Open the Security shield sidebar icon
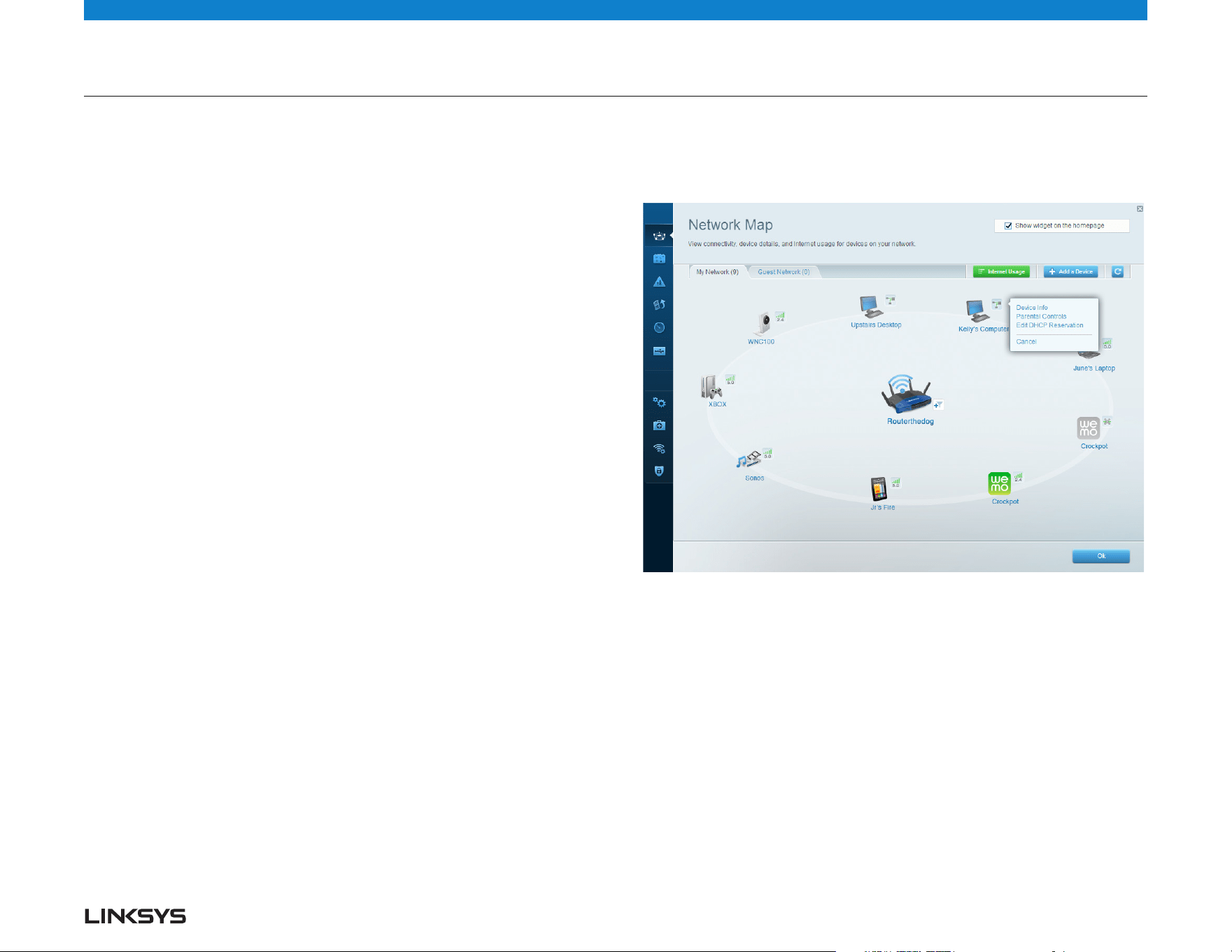This screenshot has height=952, width=1232. pyautogui.click(x=659, y=471)
